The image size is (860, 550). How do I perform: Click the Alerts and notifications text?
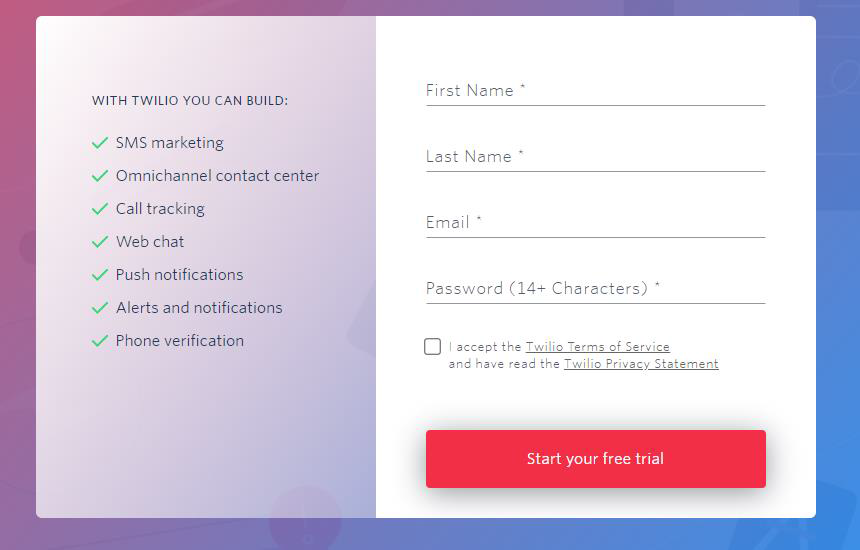[199, 308]
